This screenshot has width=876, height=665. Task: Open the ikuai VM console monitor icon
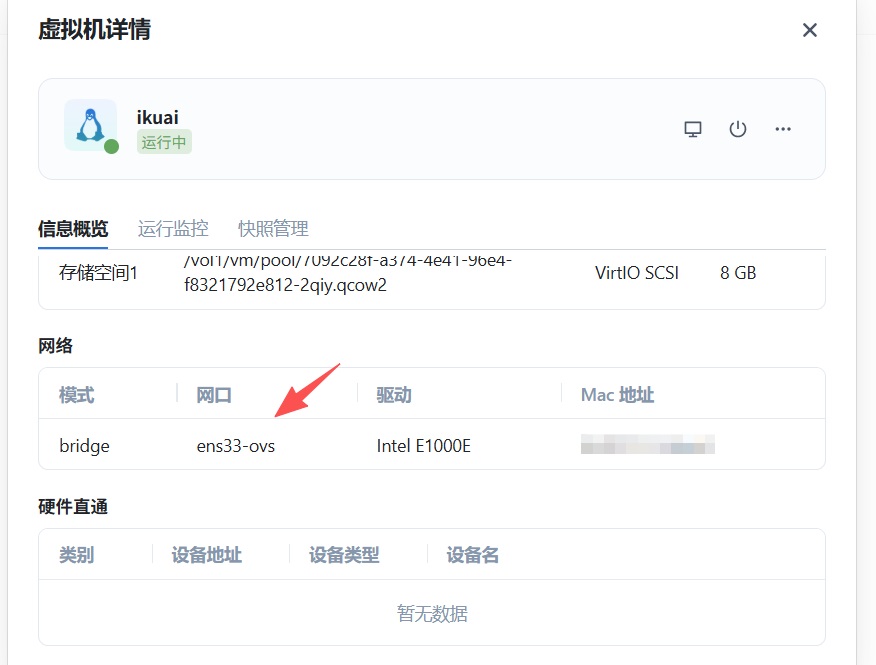click(x=693, y=129)
